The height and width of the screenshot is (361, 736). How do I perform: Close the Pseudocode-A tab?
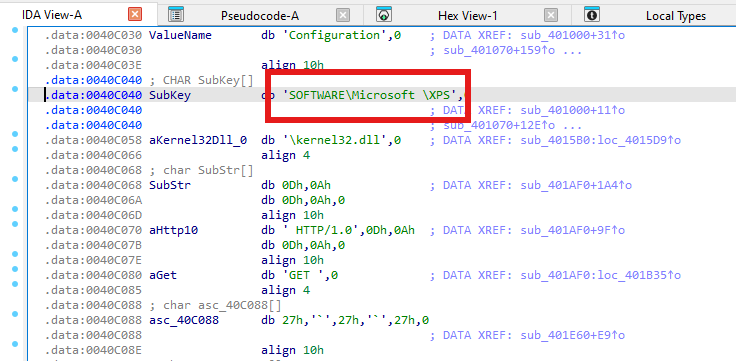pyautogui.click(x=343, y=15)
